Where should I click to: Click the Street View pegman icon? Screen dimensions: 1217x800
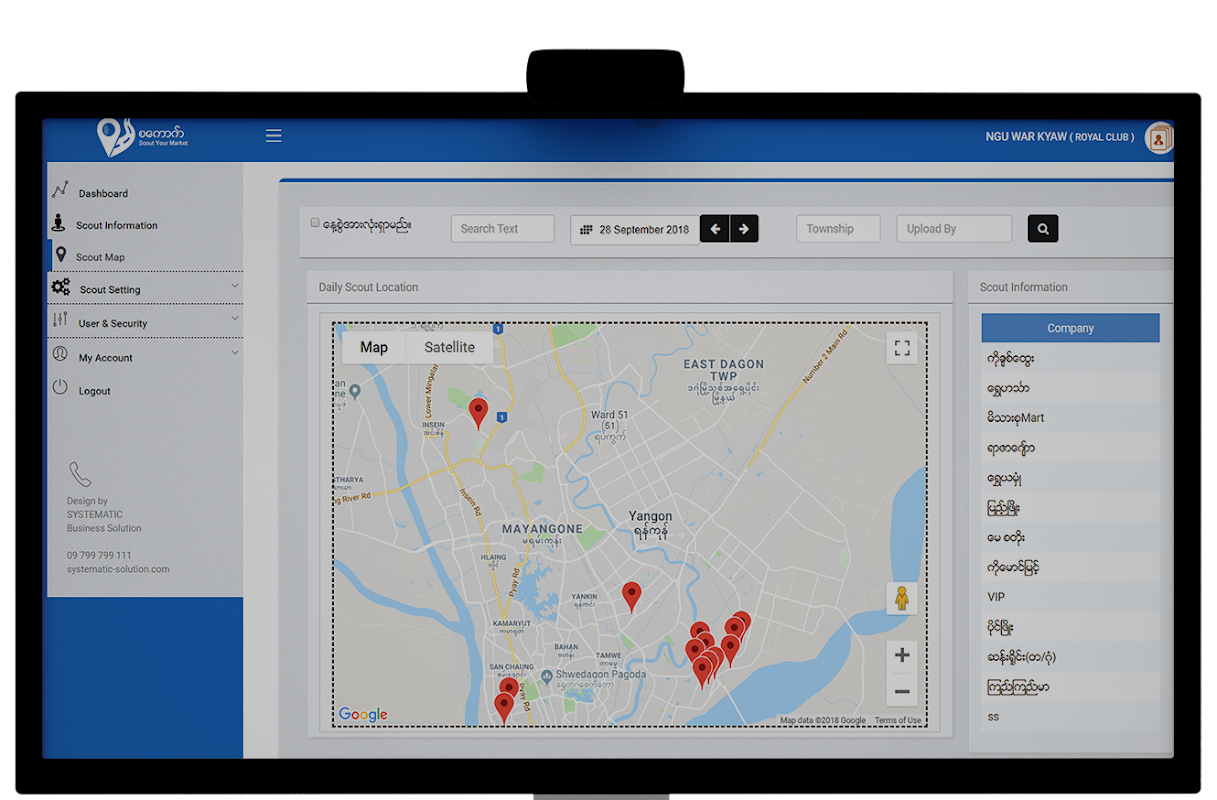tap(902, 598)
